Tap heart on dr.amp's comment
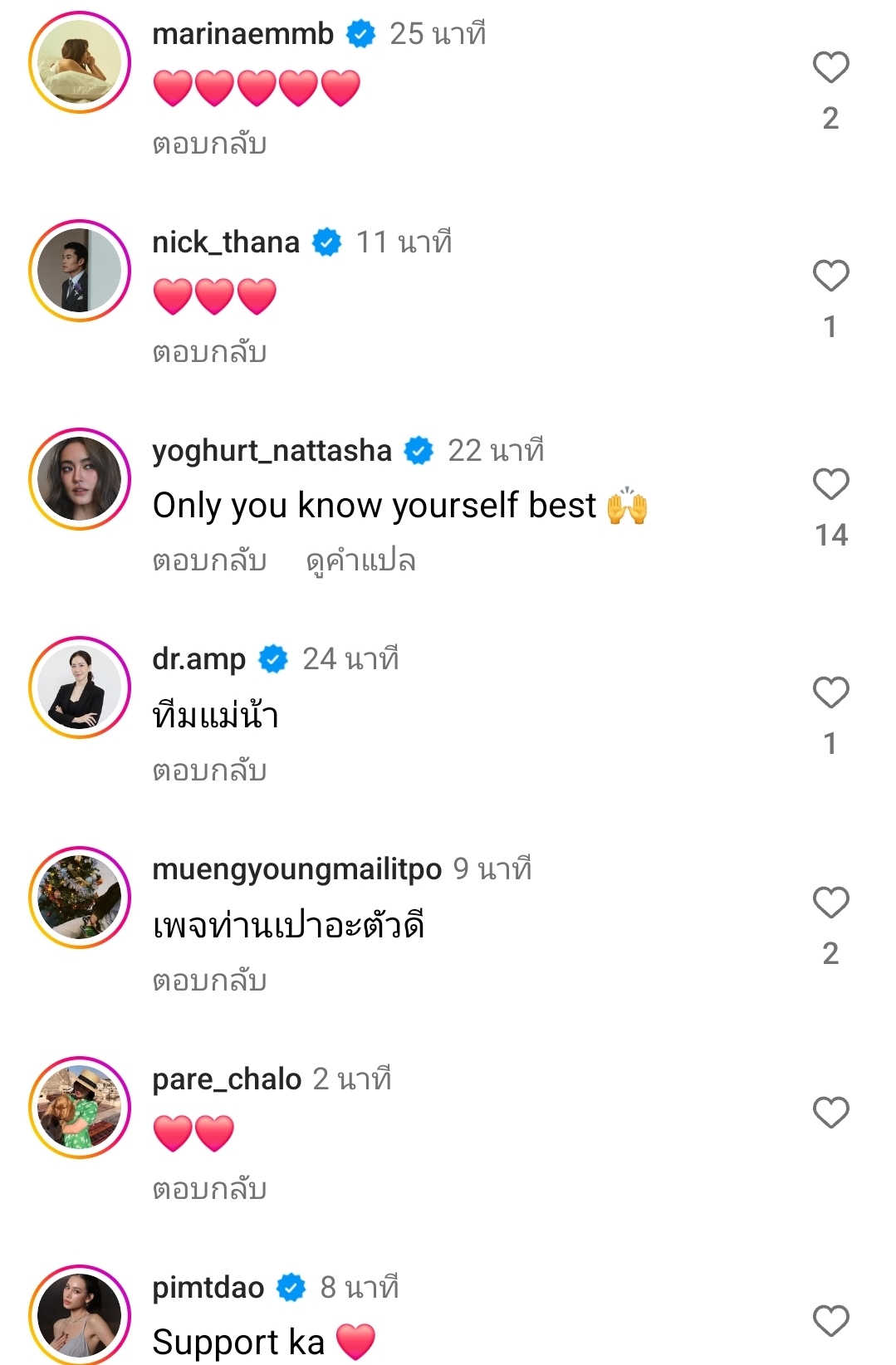Image resolution: width=896 pixels, height=1365 pixels. tap(830, 693)
